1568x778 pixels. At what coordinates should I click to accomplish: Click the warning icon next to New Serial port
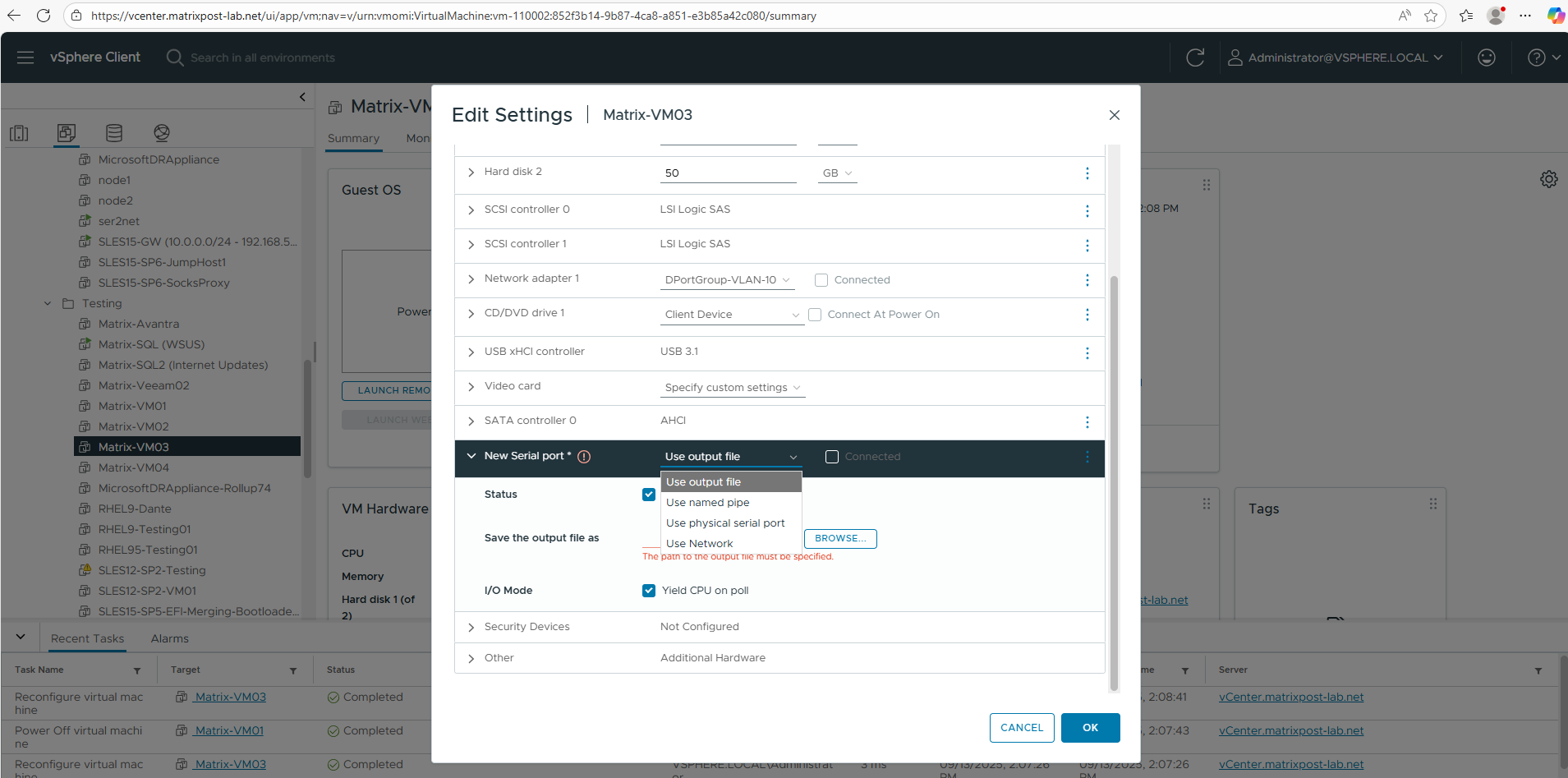pyautogui.click(x=584, y=457)
